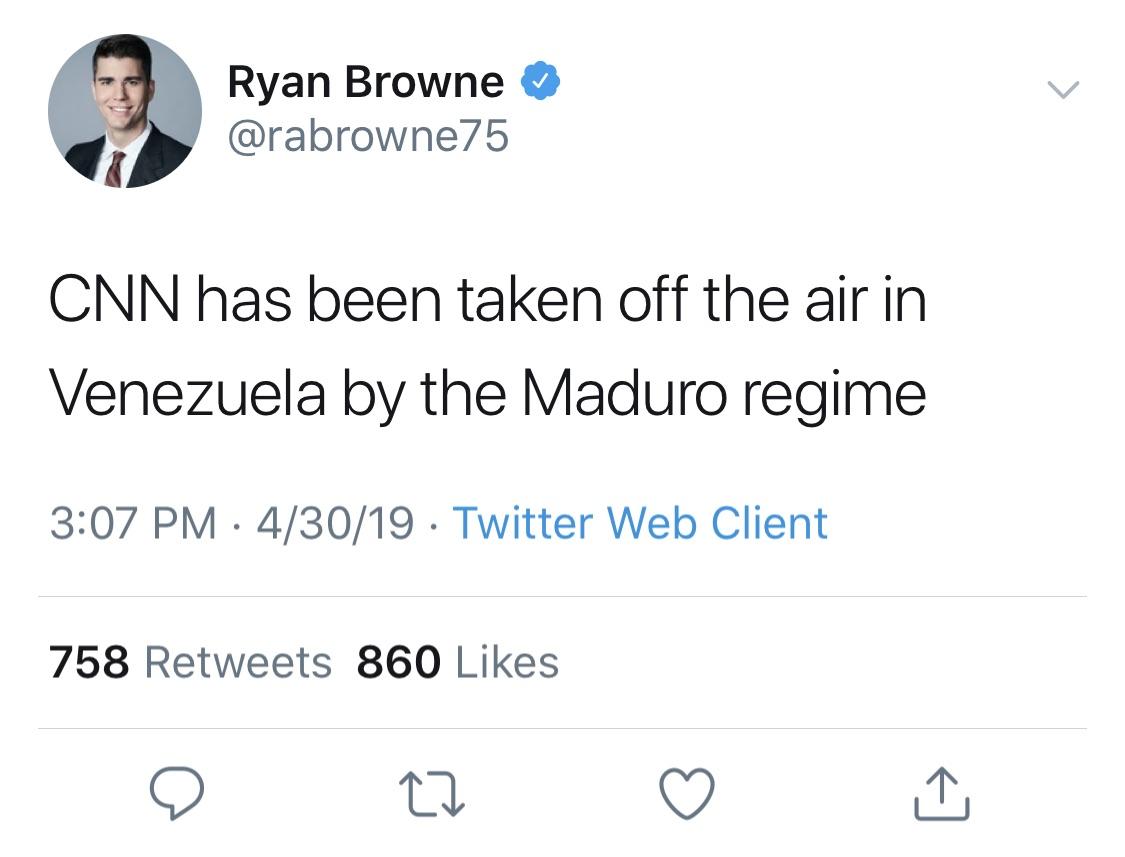Click the reply speech bubble icon
1125x857 pixels.
176,792
